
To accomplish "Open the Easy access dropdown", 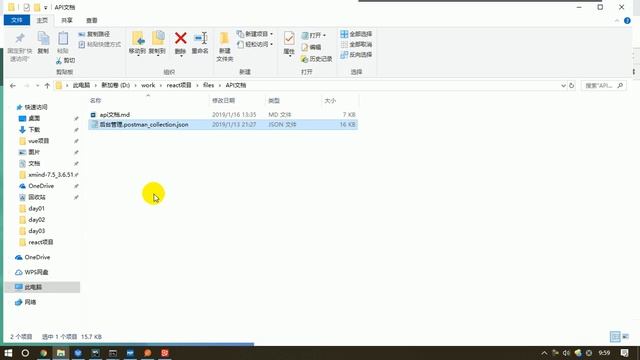I will click(x=255, y=44).
